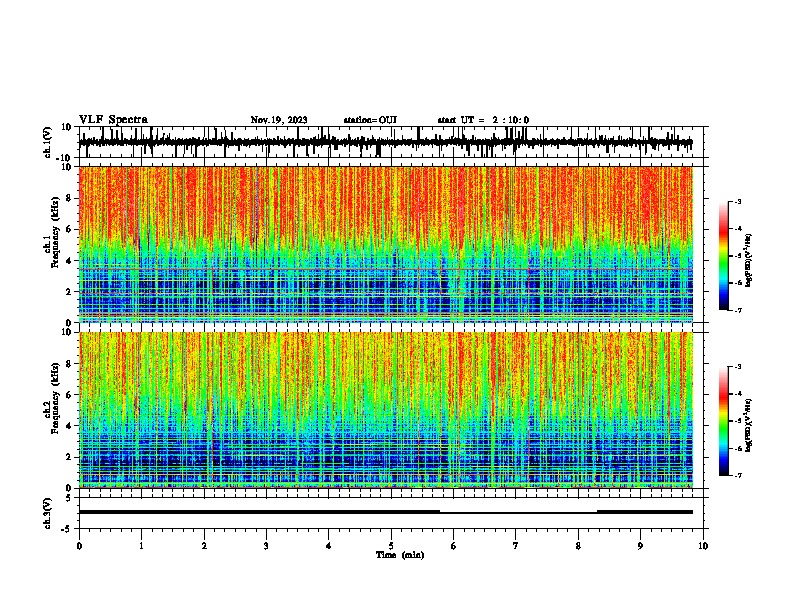This screenshot has width=792, height=612.
Task: Click the '-3' label on ch.1 color bar
Action: 738,201
